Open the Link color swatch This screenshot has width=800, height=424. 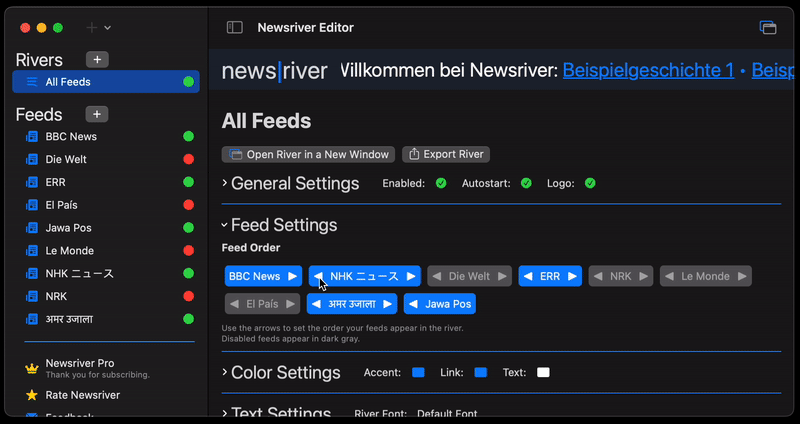pos(481,372)
